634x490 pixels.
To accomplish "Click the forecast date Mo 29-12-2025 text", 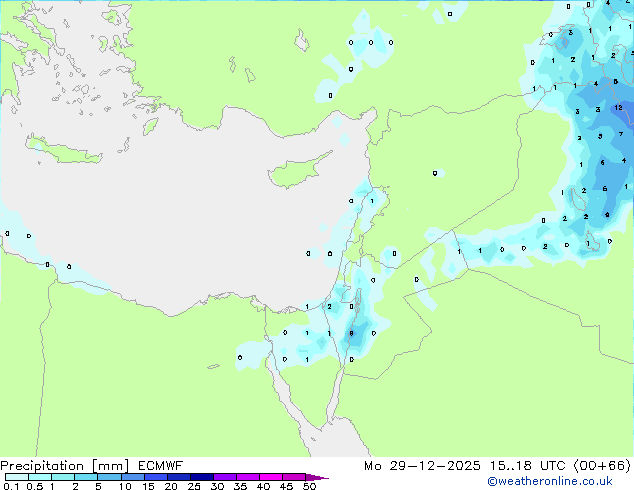I will (422, 466).
